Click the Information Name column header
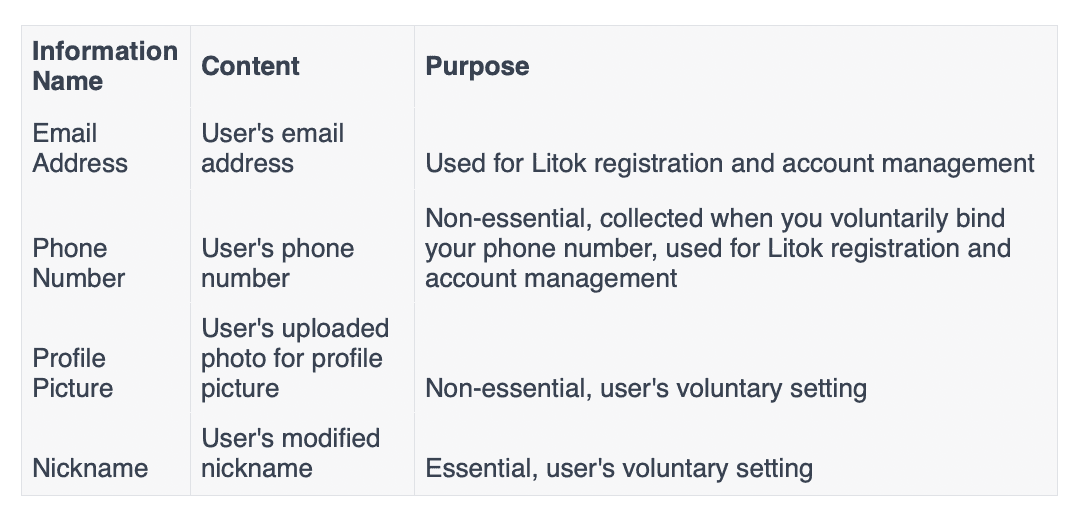The width and height of the screenshot is (1080, 516). point(105,66)
